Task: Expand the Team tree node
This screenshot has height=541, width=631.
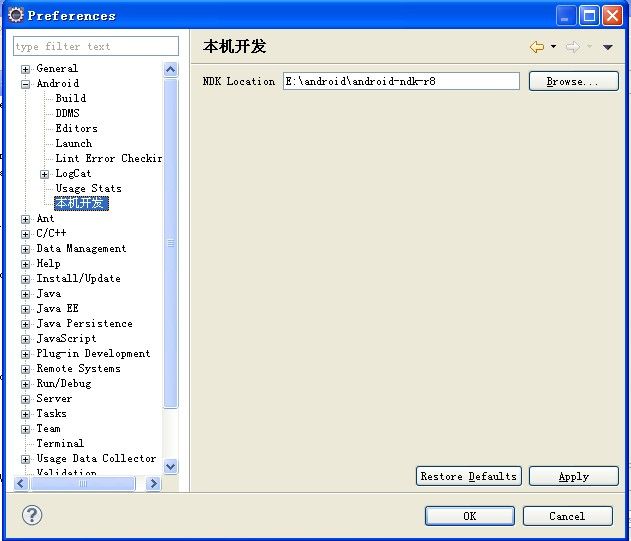Action: click(x=25, y=429)
